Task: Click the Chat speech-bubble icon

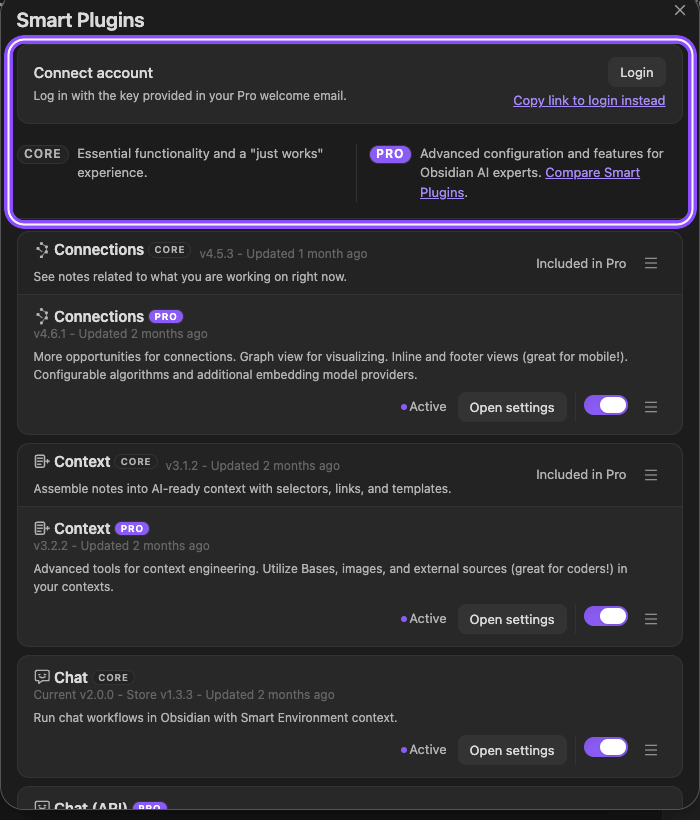Action: pos(42,677)
